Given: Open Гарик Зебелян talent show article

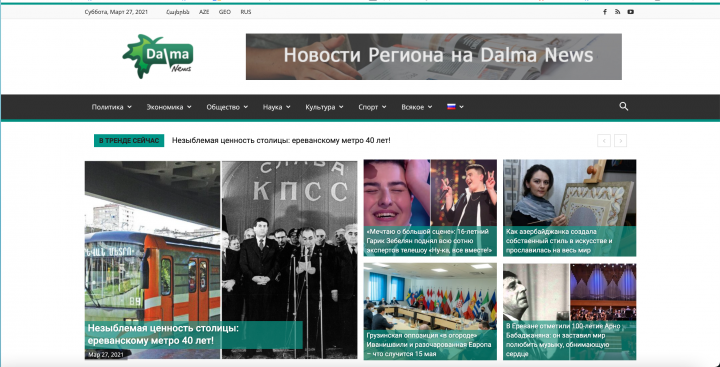Looking at the screenshot, I should point(430,241).
